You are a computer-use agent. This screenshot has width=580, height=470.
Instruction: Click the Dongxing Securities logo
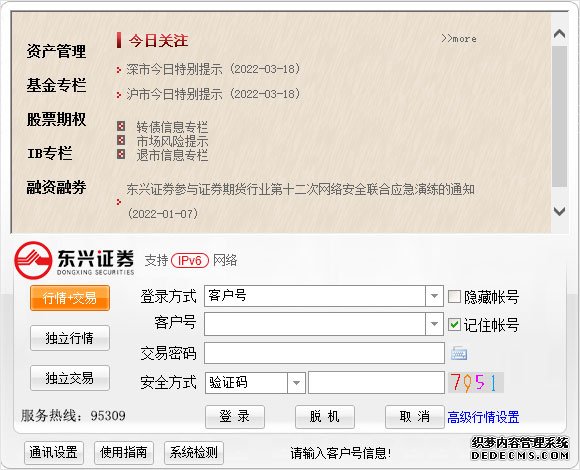pos(74,260)
